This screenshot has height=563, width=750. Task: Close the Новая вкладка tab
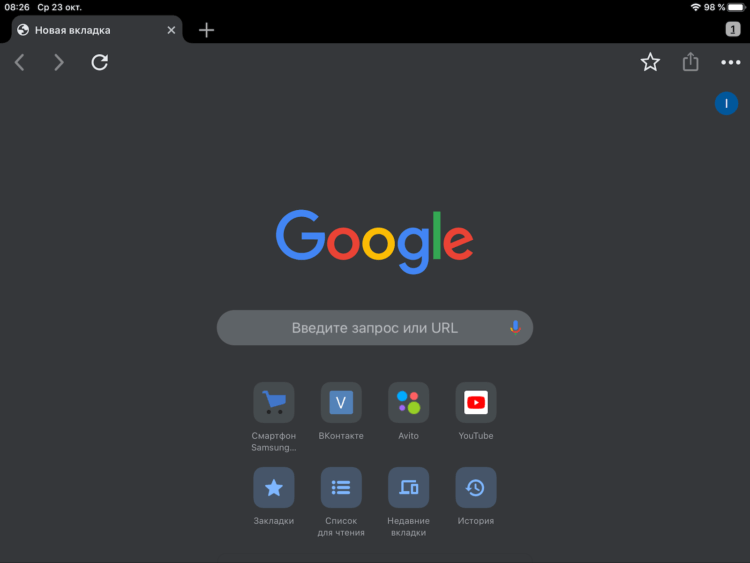click(x=171, y=30)
